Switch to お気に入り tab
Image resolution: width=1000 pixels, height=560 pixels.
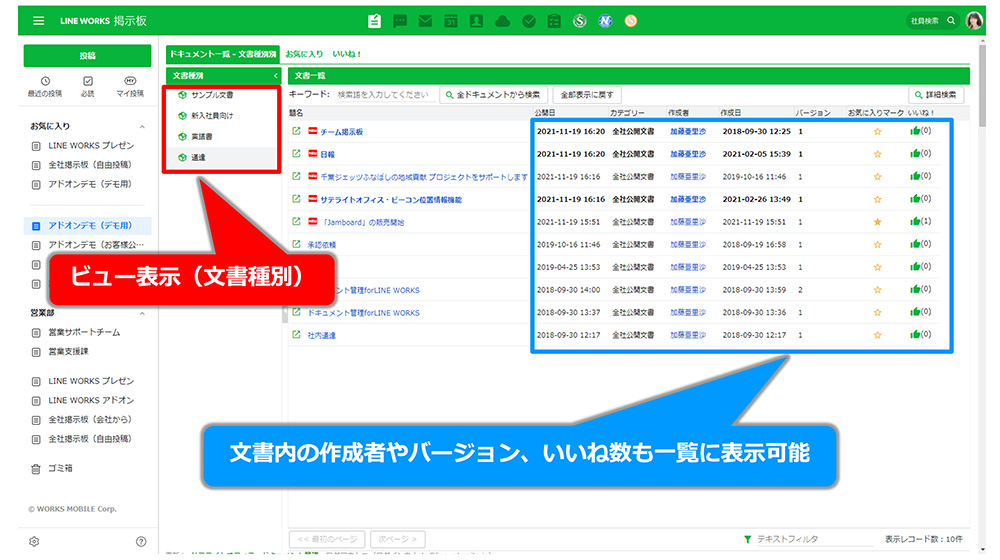pyautogui.click(x=304, y=54)
